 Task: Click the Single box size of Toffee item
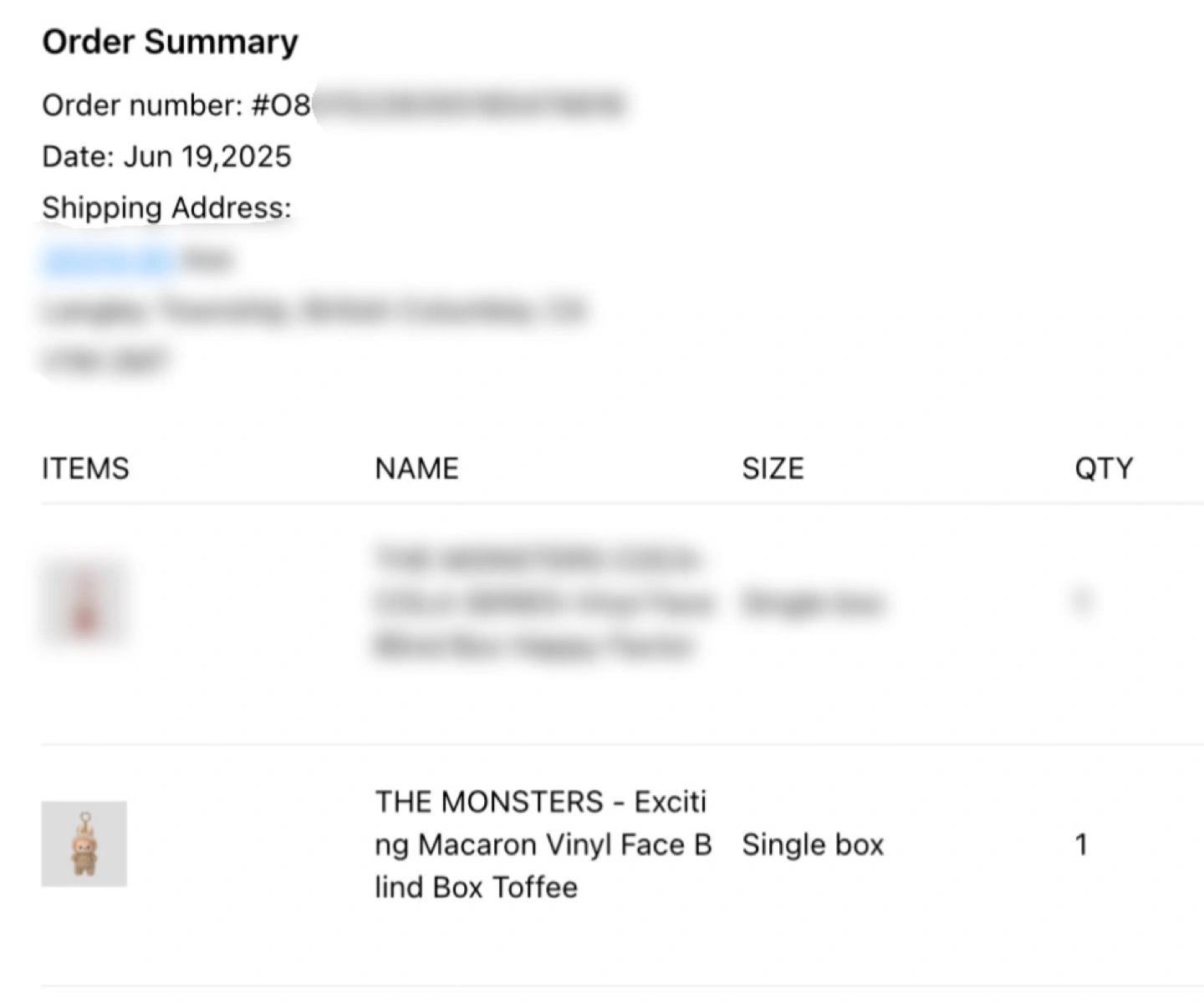[x=813, y=844]
